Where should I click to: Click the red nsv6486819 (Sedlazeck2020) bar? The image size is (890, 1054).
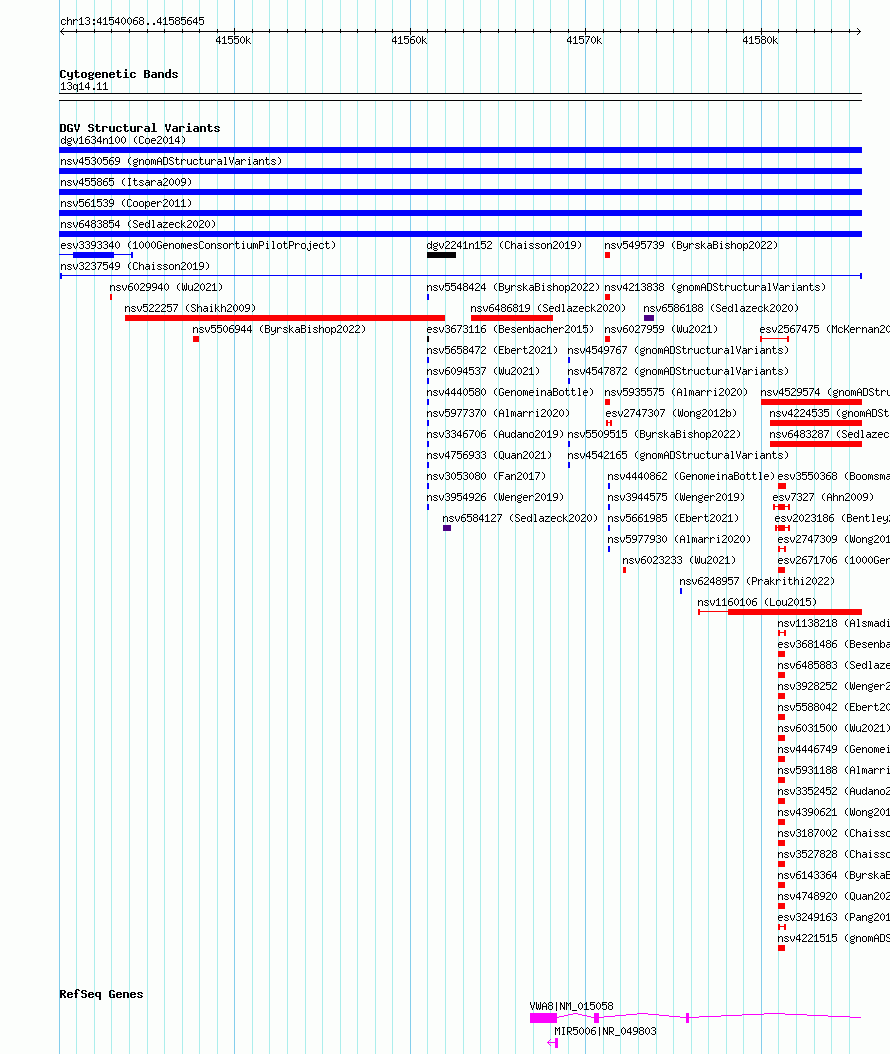pyautogui.click(x=512, y=318)
